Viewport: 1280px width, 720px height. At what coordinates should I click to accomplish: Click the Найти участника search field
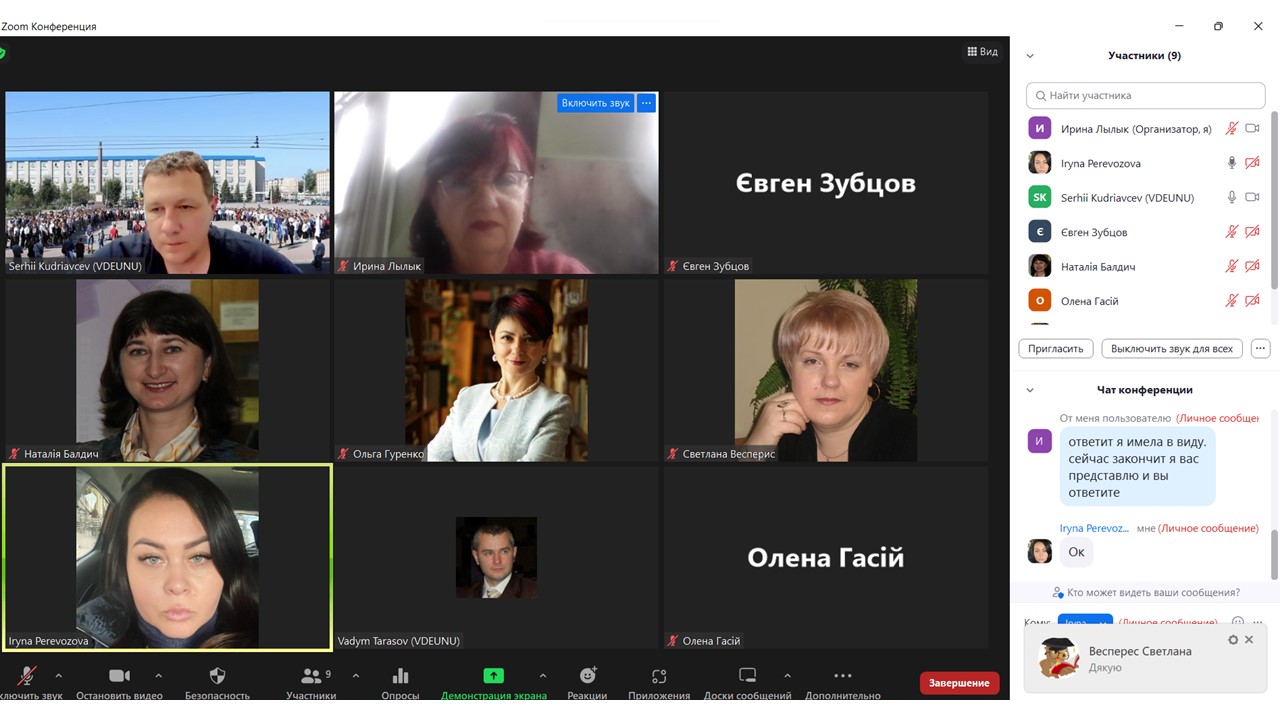[x=1145, y=96]
